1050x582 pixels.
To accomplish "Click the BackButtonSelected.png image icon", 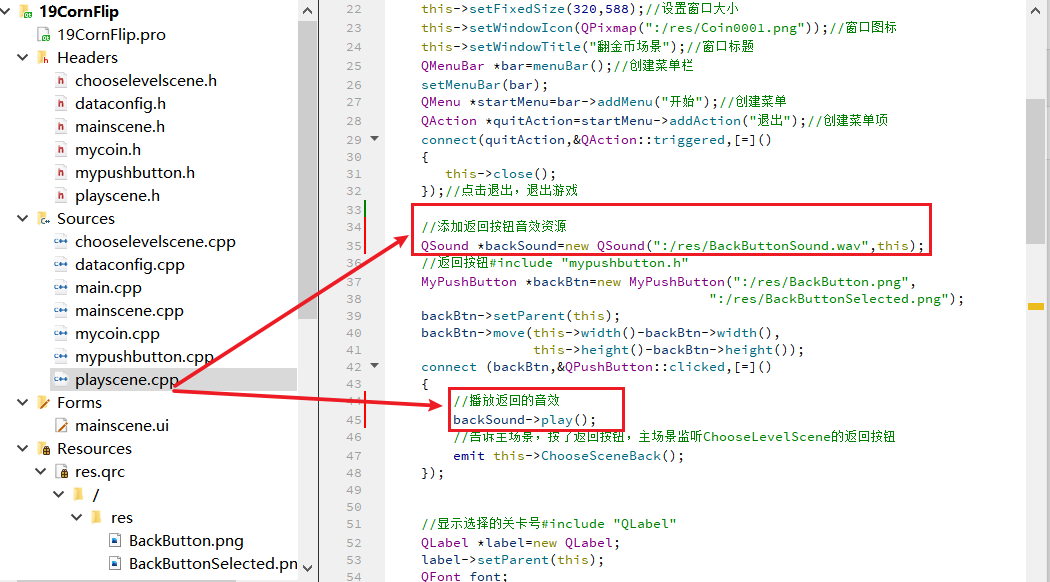I will click(115, 563).
